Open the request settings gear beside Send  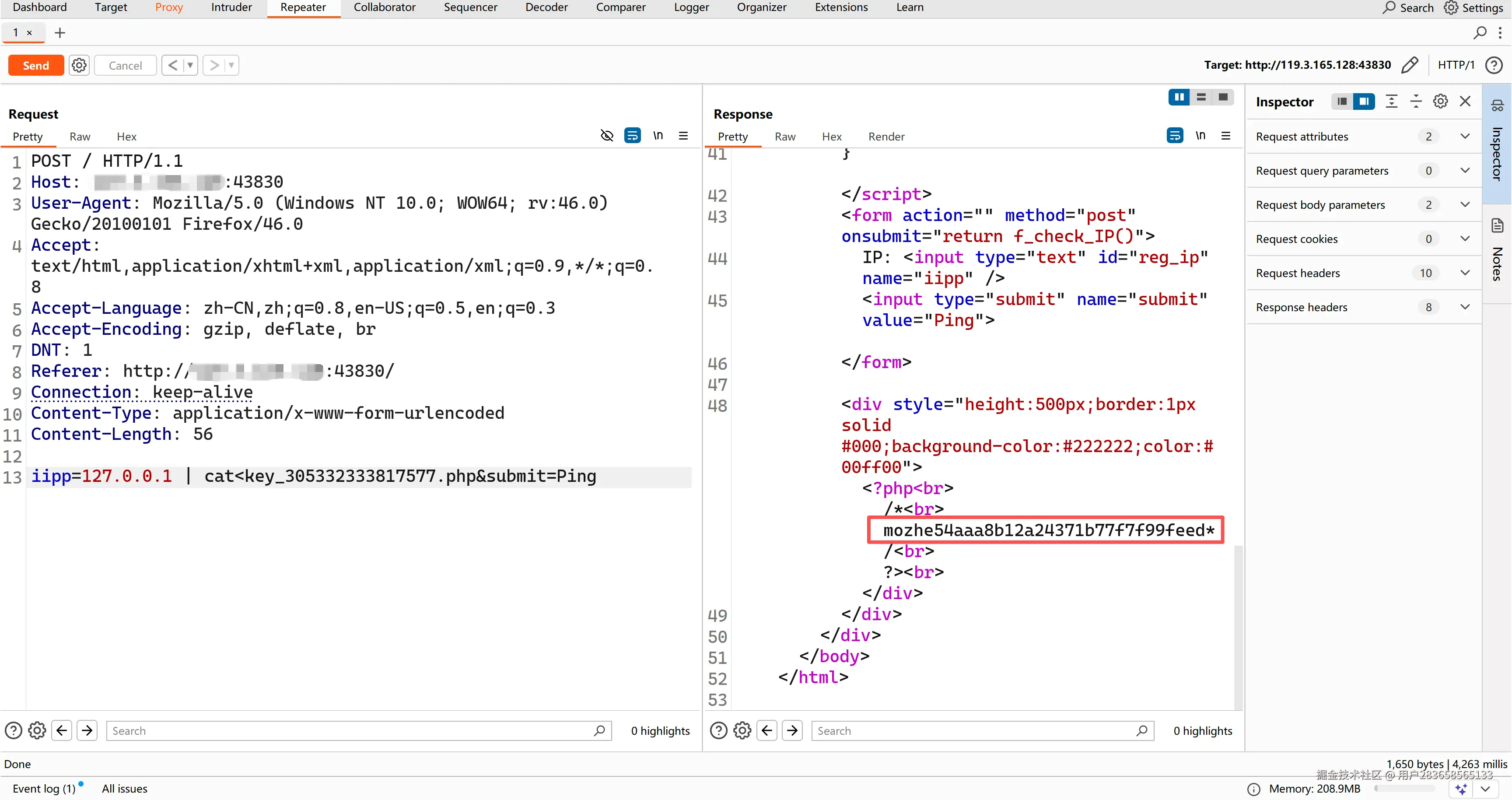tap(79, 65)
